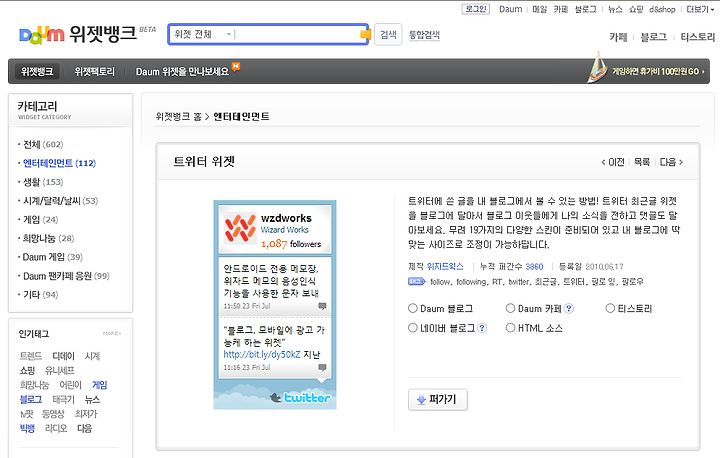The image size is (720, 458).
Task: Click MORE link in 인기태그
Action: pos(112,334)
